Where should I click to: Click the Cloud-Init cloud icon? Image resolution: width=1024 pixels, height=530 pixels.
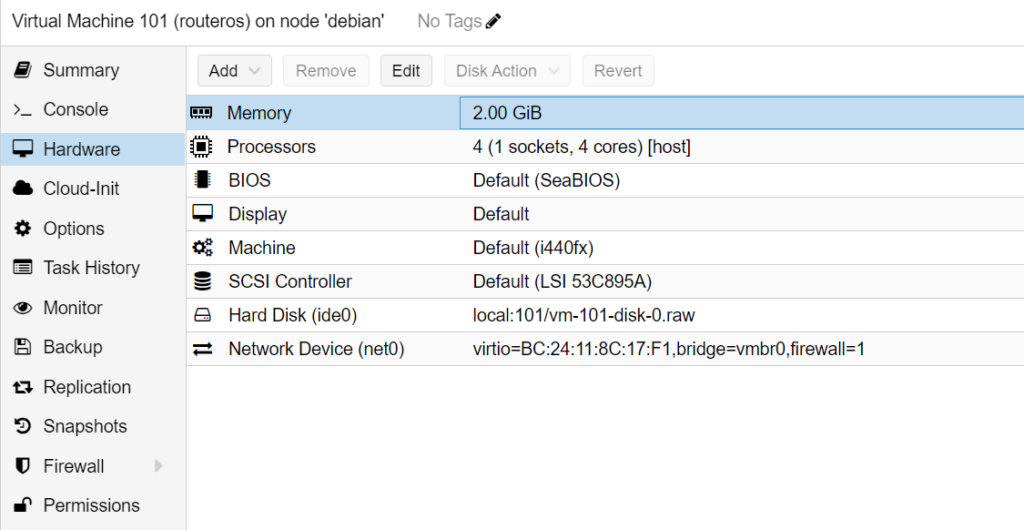(x=22, y=189)
